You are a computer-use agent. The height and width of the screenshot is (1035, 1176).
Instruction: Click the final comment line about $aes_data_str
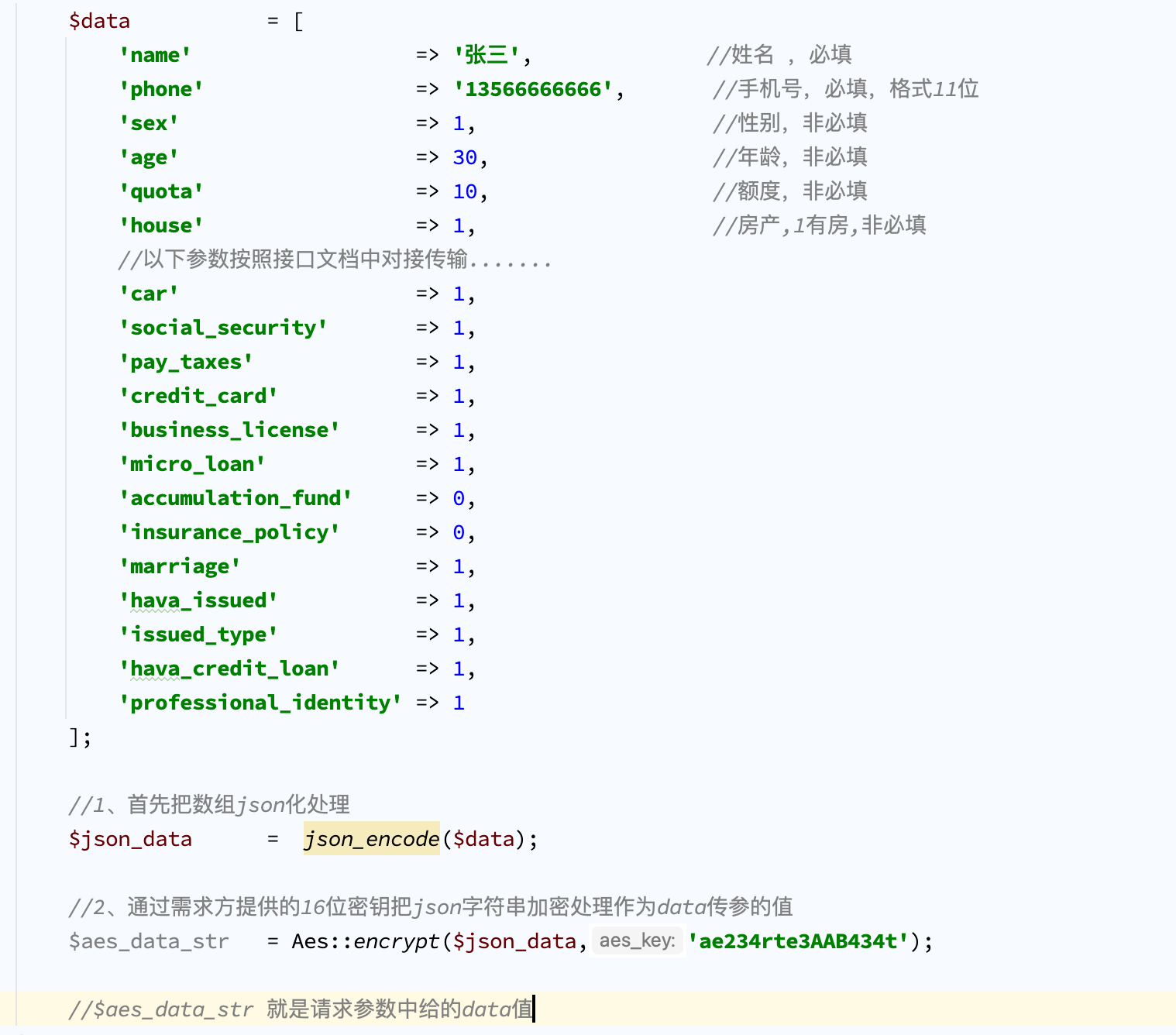tap(301, 1009)
